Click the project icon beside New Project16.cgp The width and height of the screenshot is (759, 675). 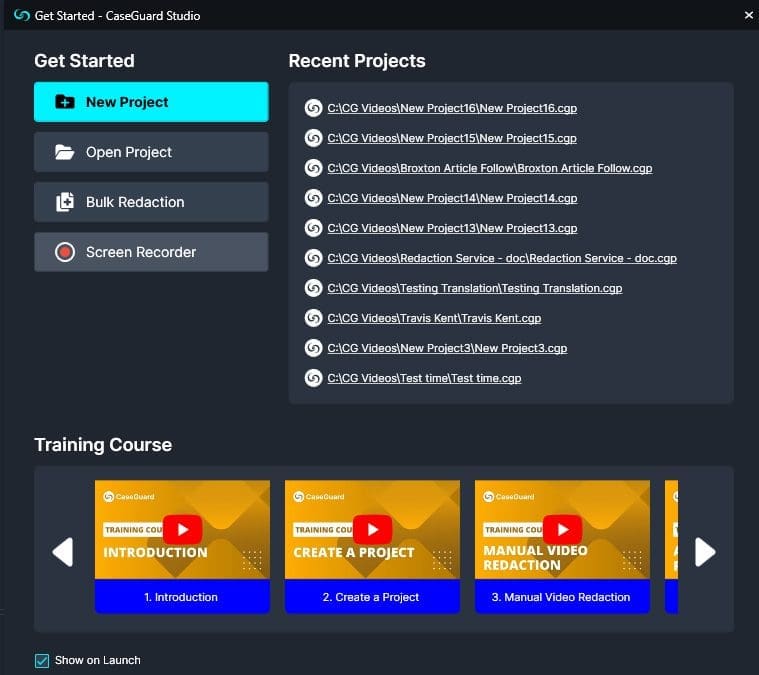(314, 108)
